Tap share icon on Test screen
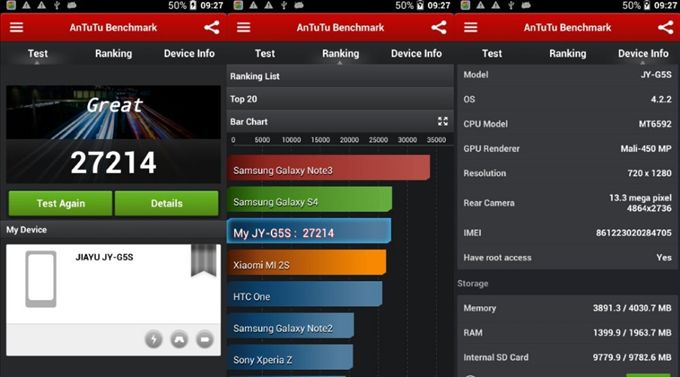Viewport: 680px width, 377px height. [x=212, y=27]
